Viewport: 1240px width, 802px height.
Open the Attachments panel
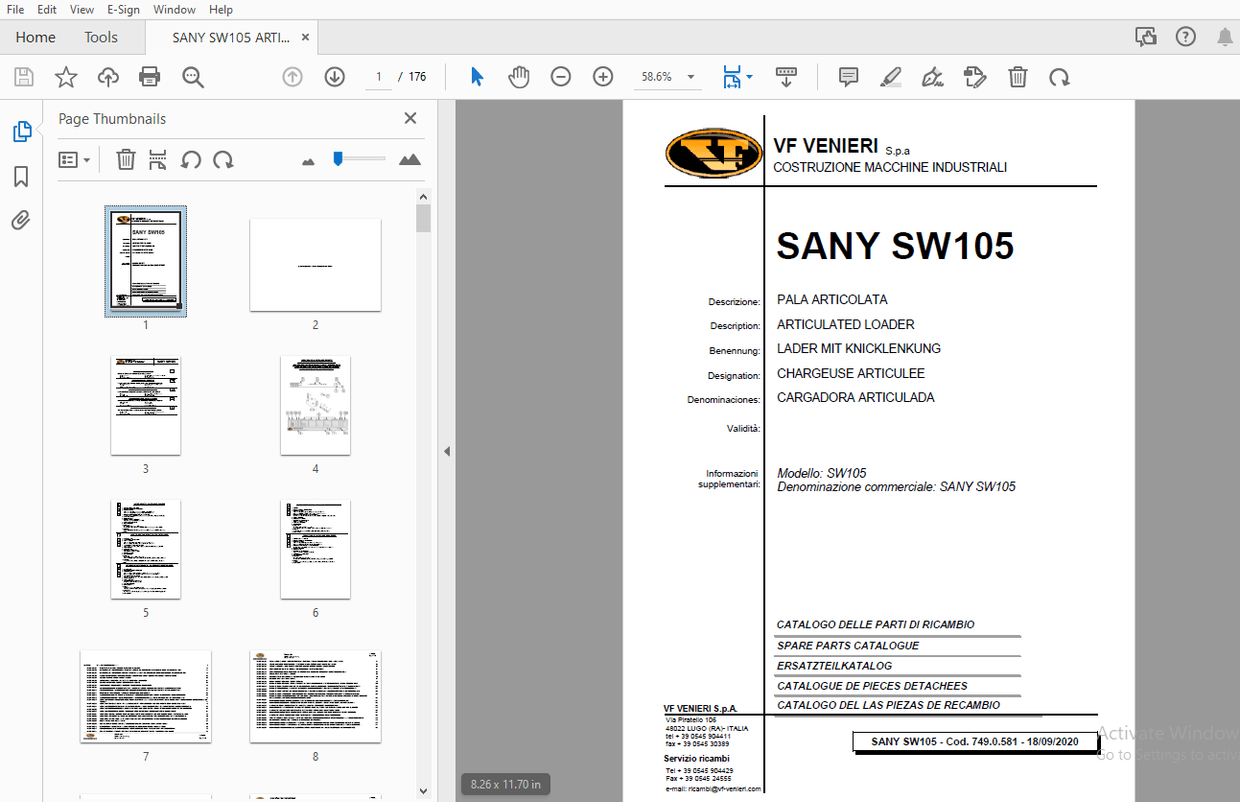coord(20,220)
